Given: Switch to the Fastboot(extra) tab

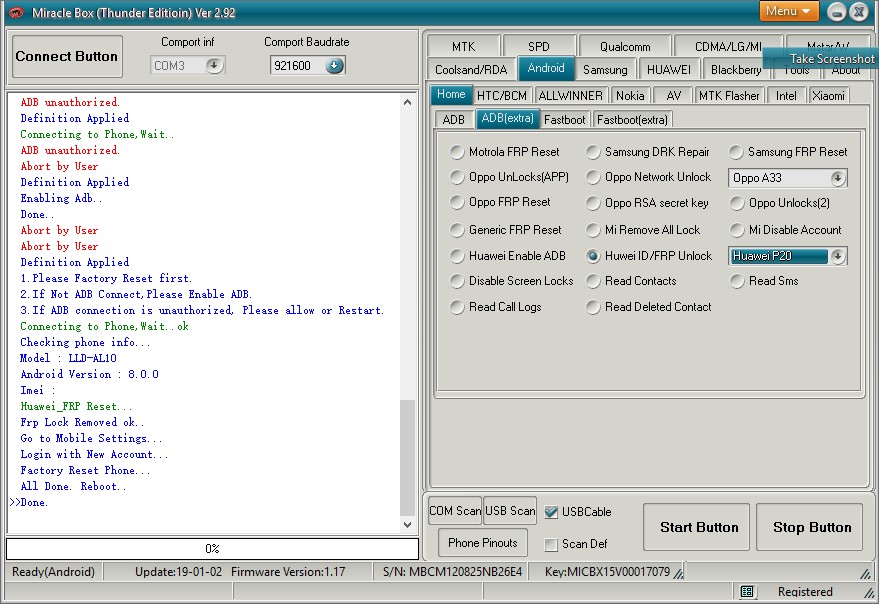Looking at the screenshot, I should [x=632, y=120].
